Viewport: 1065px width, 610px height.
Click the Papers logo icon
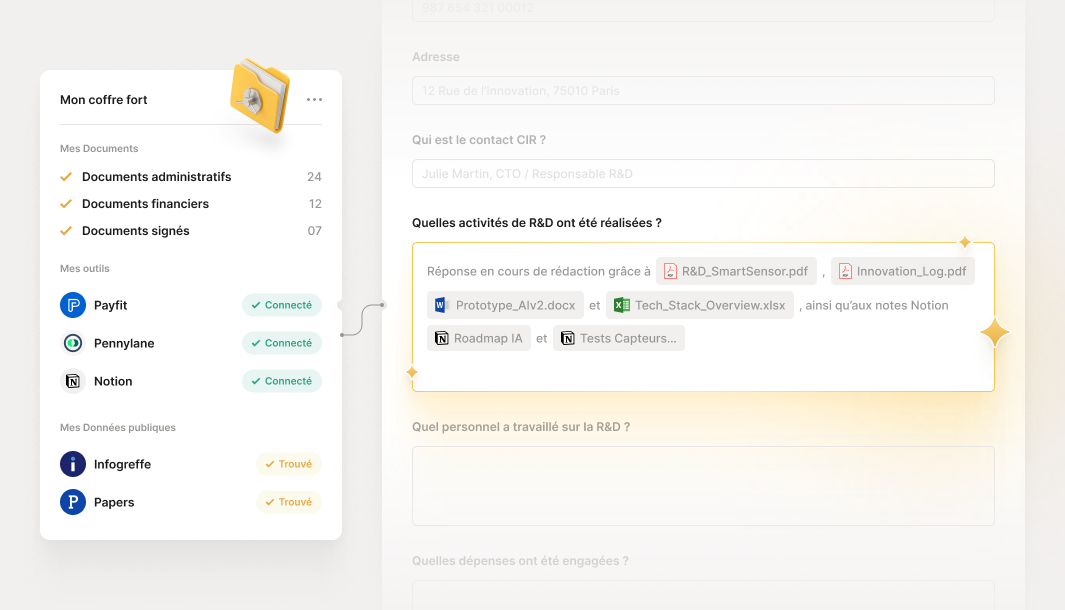click(x=73, y=502)
